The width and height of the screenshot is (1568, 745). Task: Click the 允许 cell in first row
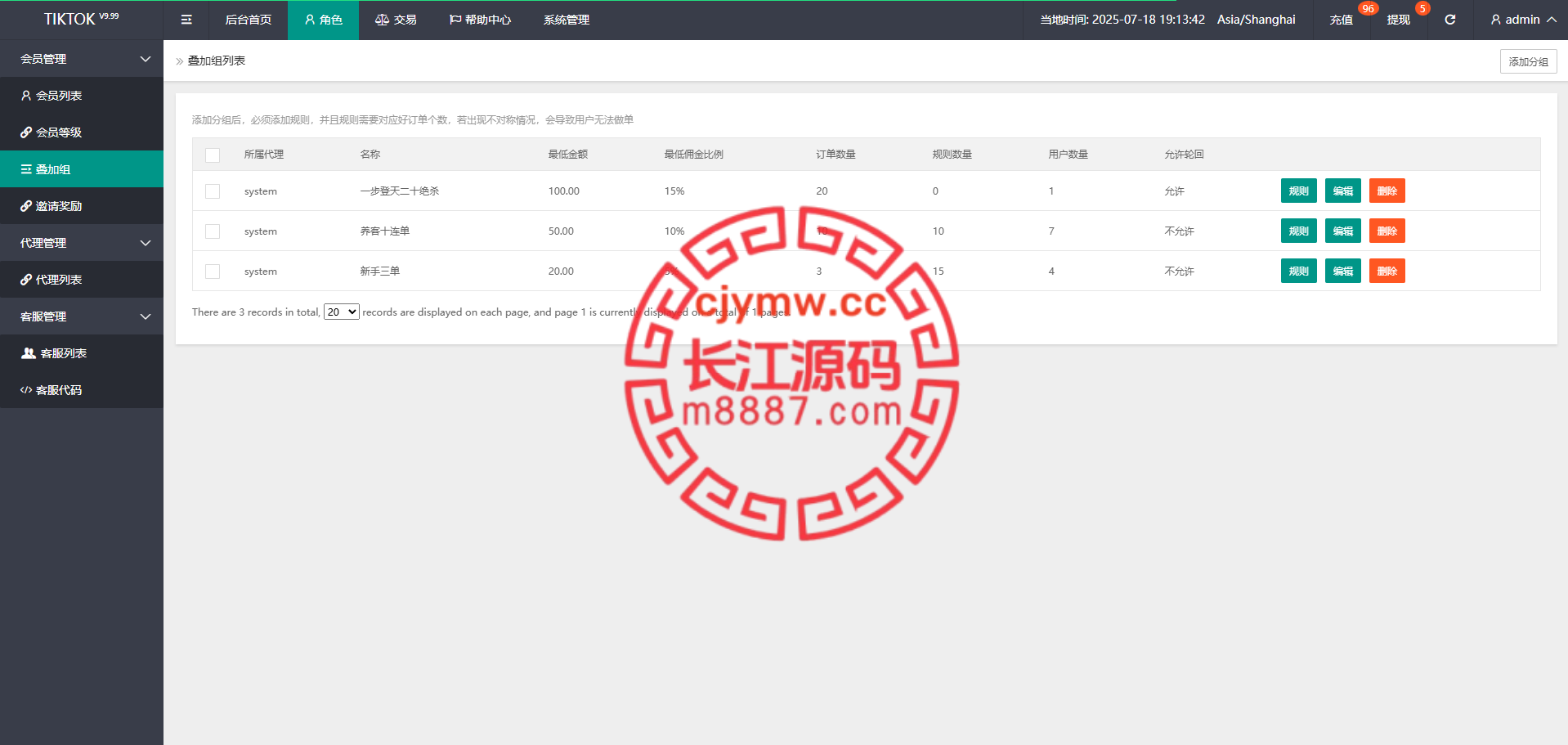point(1175,191)
